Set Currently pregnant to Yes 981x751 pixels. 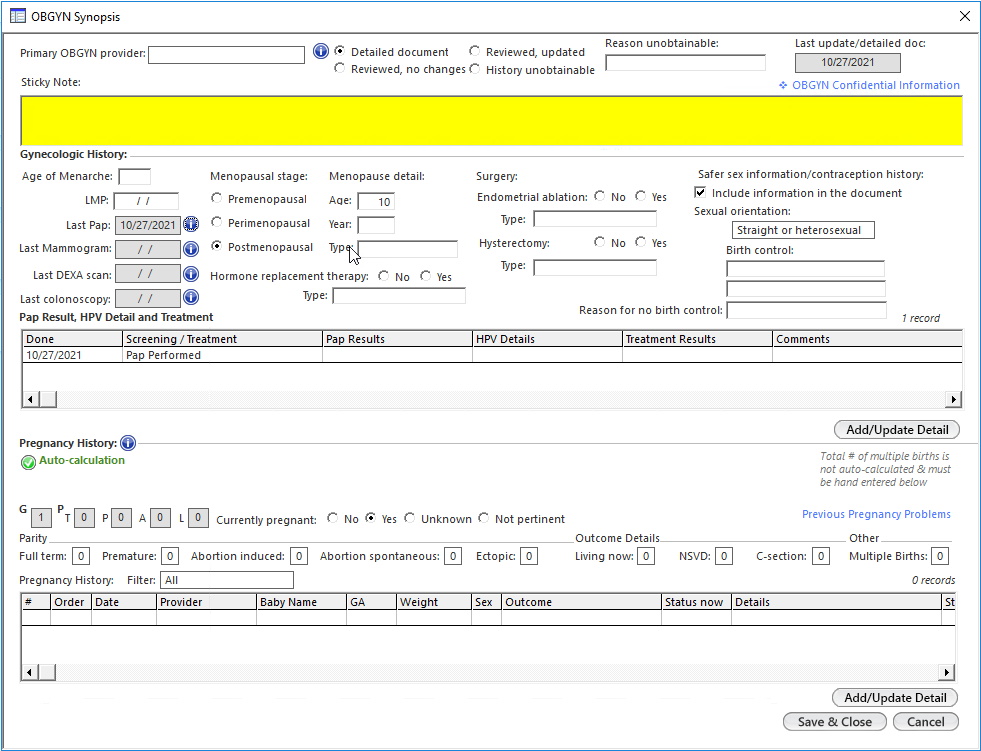370,518
